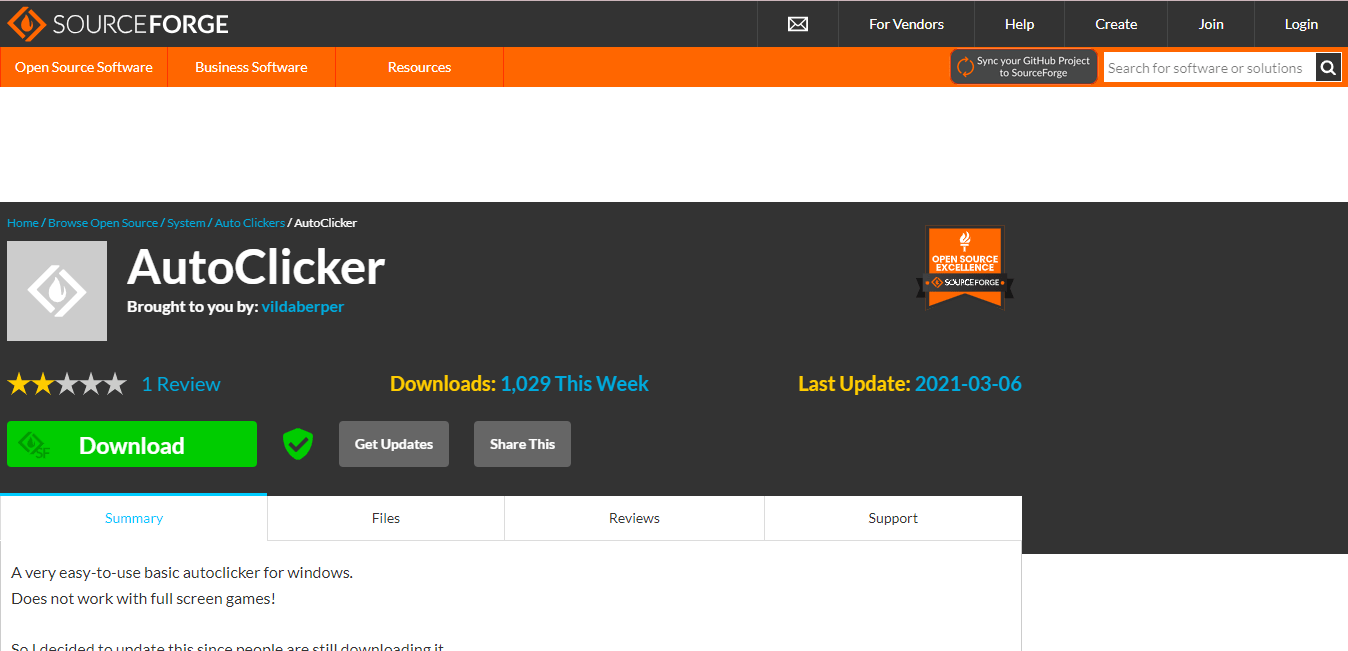Follow the Auto Clickers breadcrumb link
The height and width of the screenshot is (651, 1348).
click(x=249, y=223)
